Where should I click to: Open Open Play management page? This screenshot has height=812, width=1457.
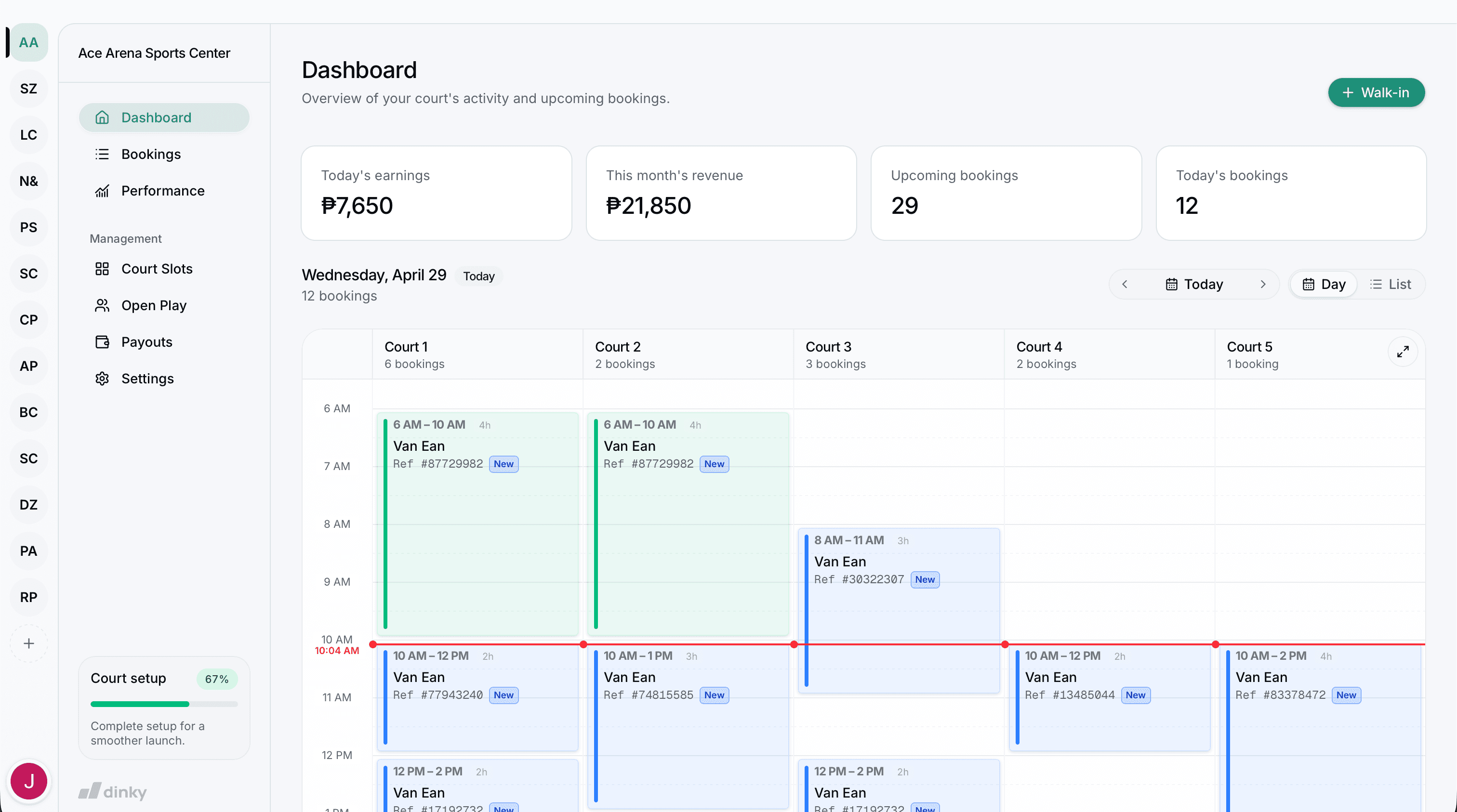164,306
